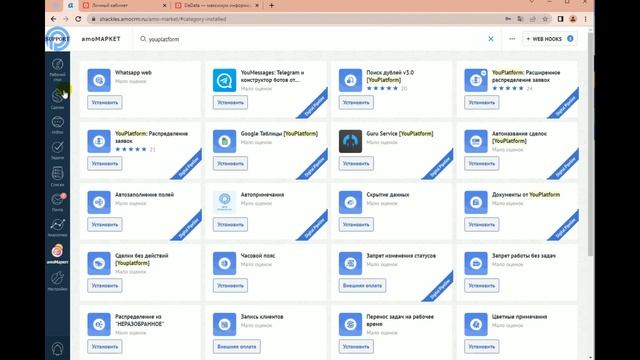This screenshot has width=640, height=360.
Task: Click the Автопримечания app icon
Action: click(x=224, y=202)
